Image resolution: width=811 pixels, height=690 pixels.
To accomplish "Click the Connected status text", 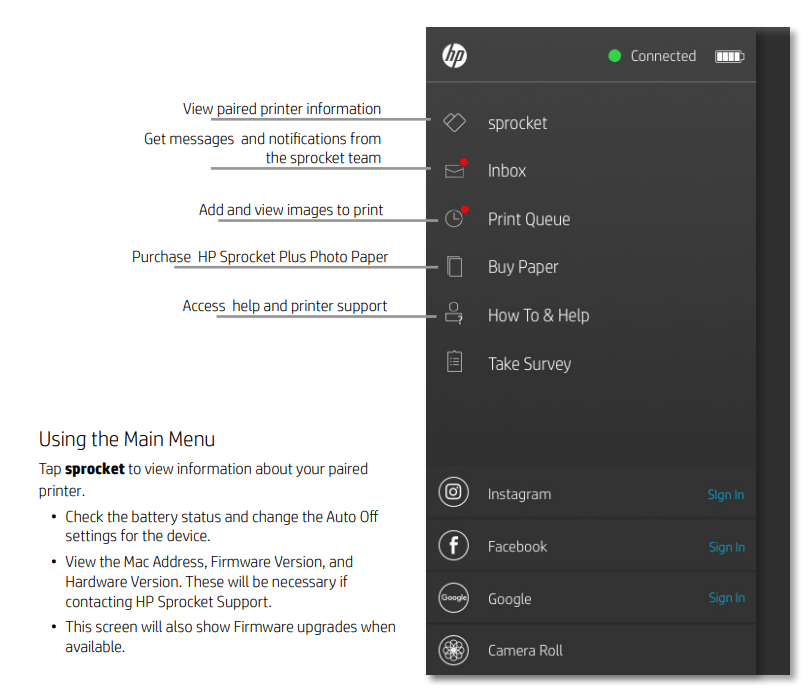I will [663, 56].
